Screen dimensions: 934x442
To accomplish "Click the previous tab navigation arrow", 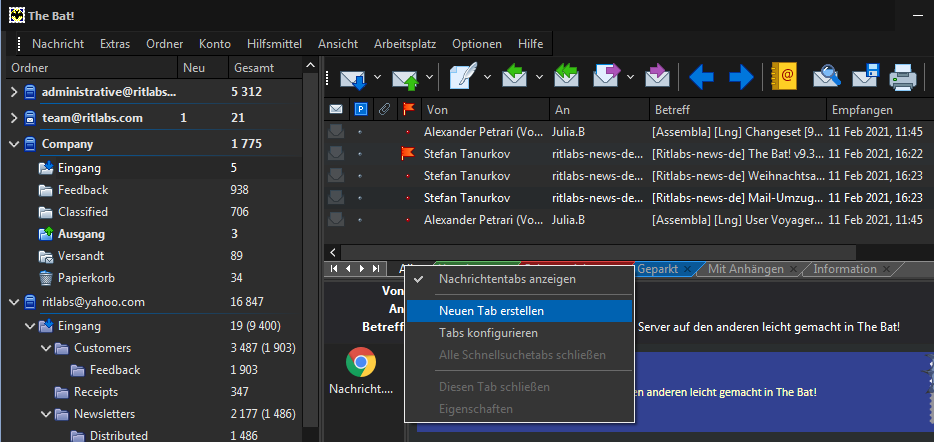I will tap(348, 269).
